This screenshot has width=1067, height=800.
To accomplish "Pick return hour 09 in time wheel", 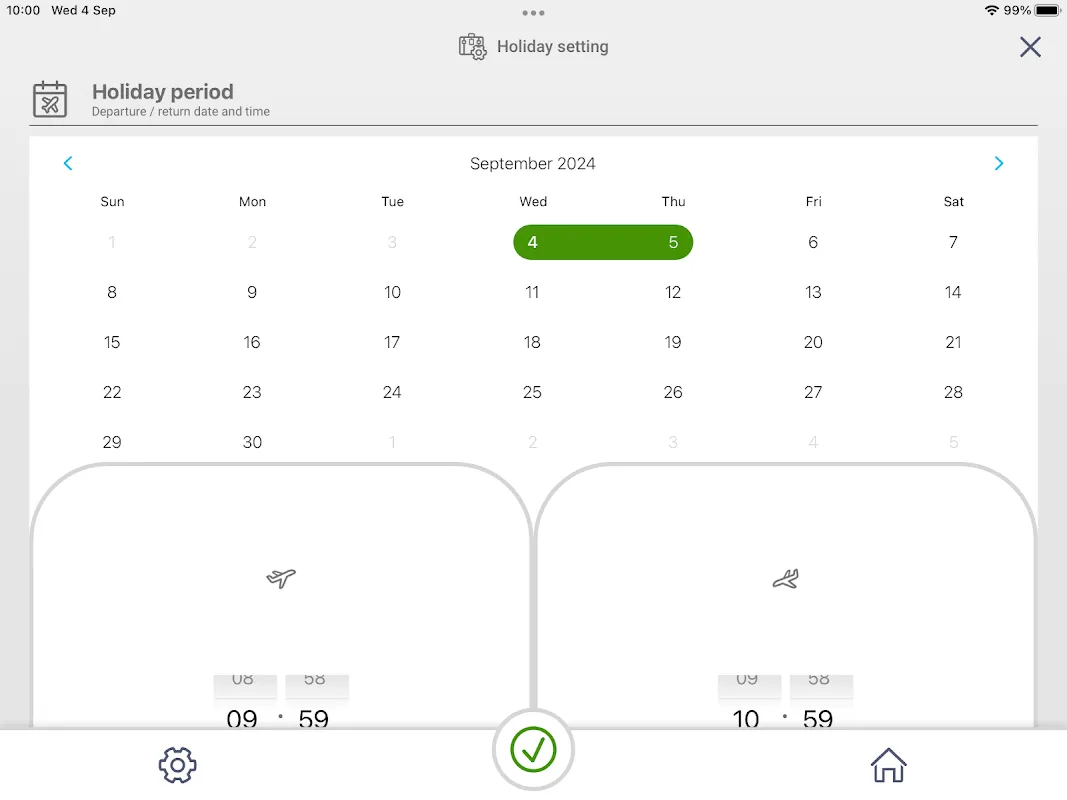I will pyautogui.click(x=747, y=680).
